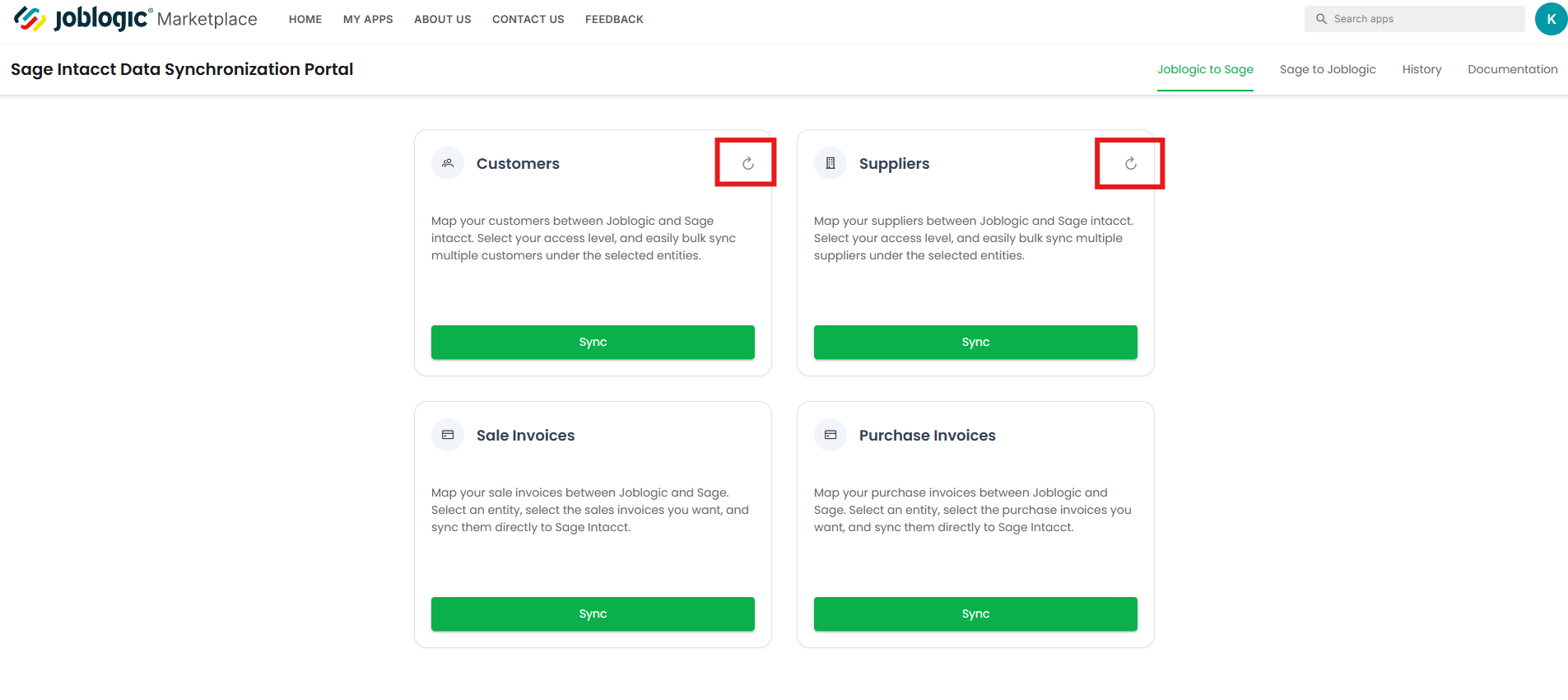Viewport: 1568px width, 700px height.
Task: Sync the Suppliers data
Action: pyautogui.click(x=975, y=342)
